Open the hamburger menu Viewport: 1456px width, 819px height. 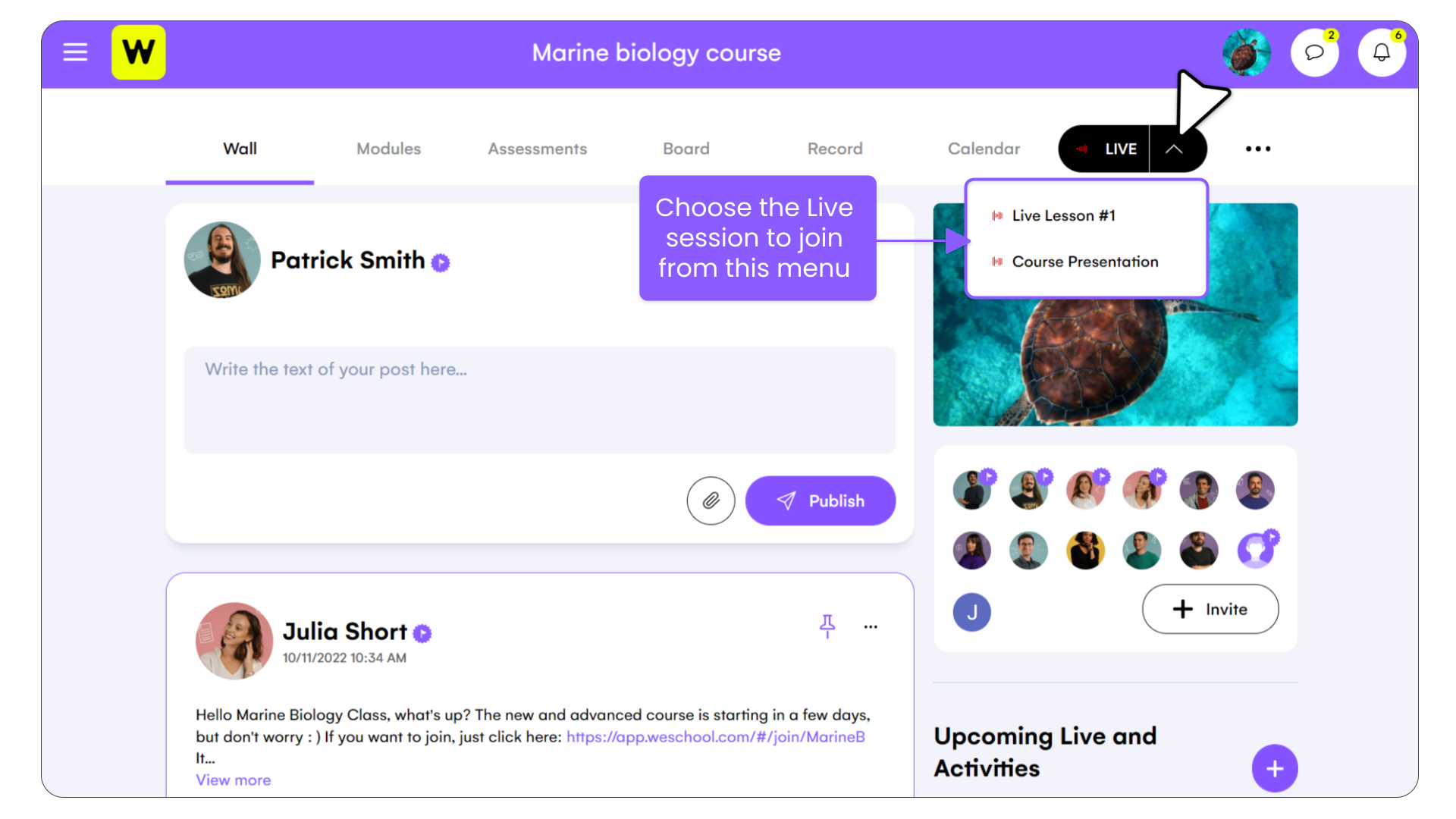[75, 52]
